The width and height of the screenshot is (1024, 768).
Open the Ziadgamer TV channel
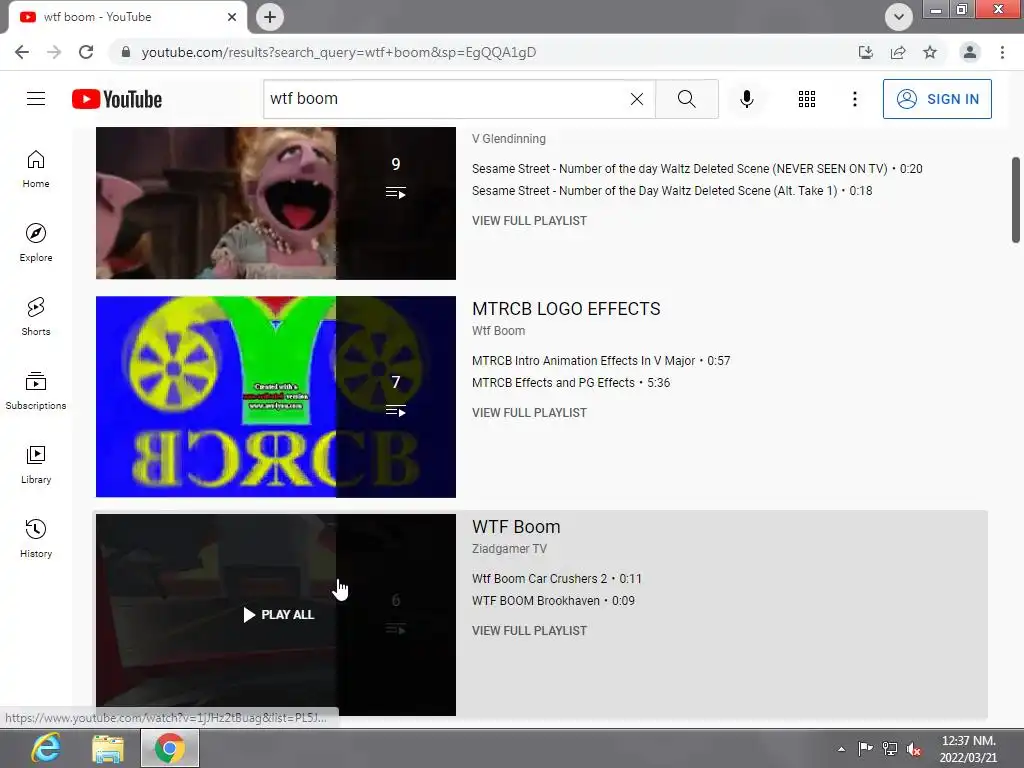(x=509, y=549)
